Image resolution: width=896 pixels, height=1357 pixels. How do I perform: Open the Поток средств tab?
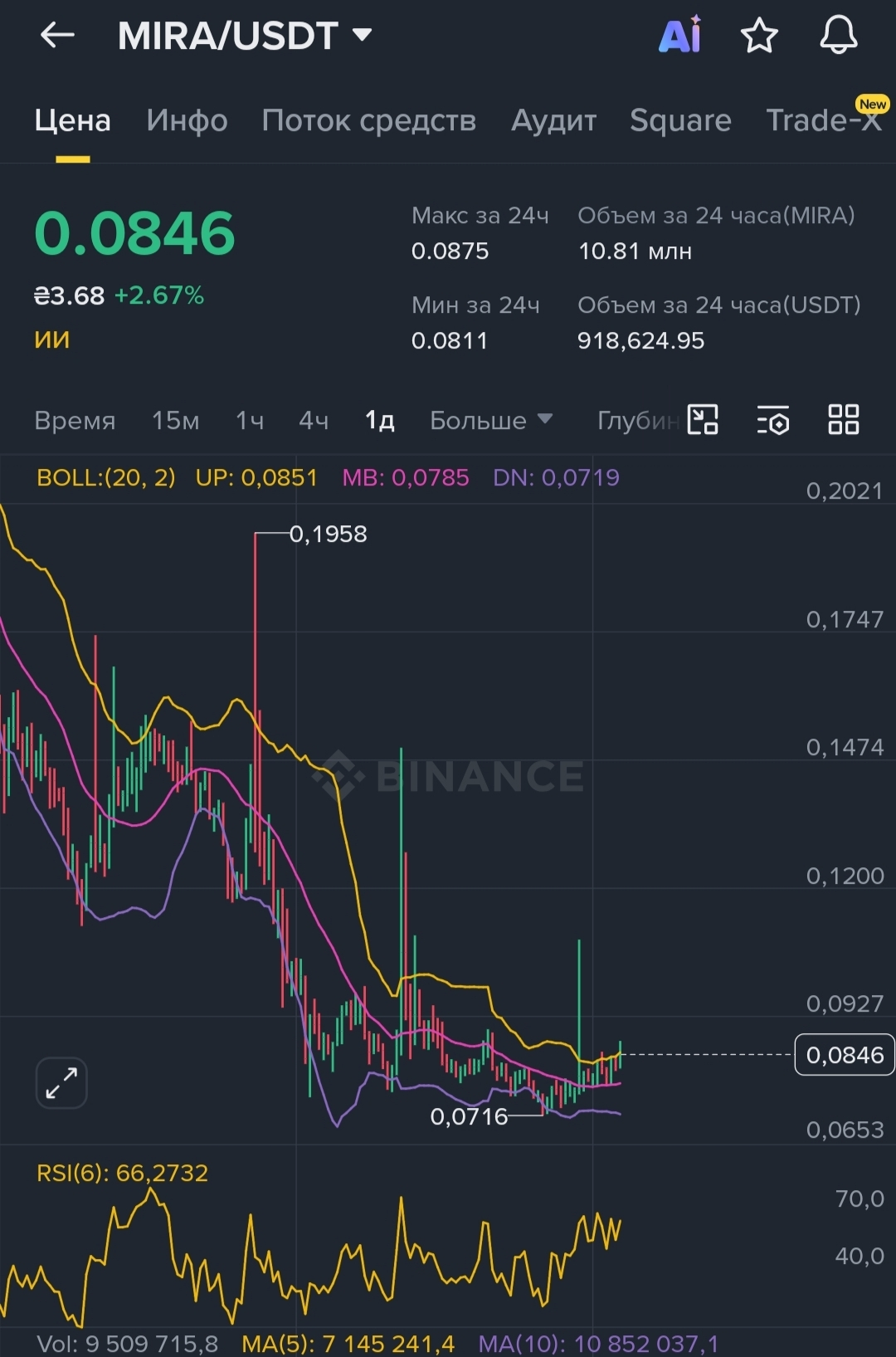(x=369, y=120)
